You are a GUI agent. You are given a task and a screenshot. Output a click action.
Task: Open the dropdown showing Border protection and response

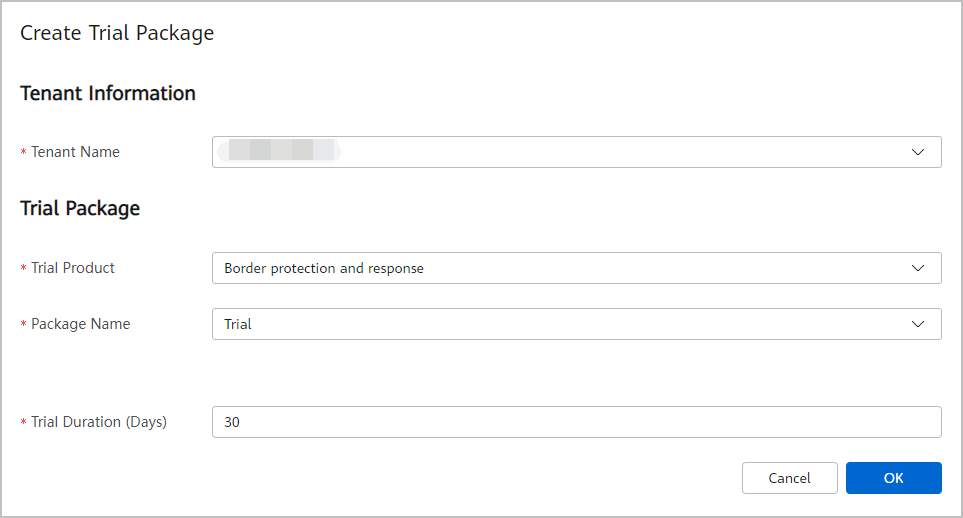pyautogui.click(x=576, y=268)
